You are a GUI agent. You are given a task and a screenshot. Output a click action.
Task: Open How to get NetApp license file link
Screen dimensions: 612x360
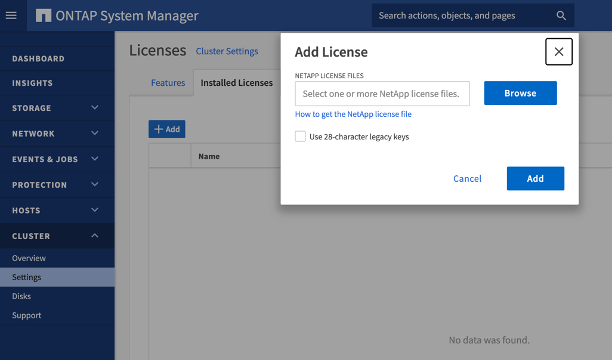coord(353,114)
